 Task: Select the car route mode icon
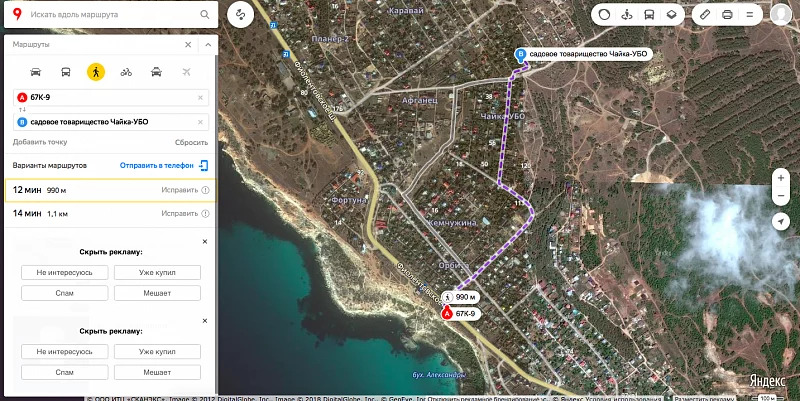tap(36, 72)
